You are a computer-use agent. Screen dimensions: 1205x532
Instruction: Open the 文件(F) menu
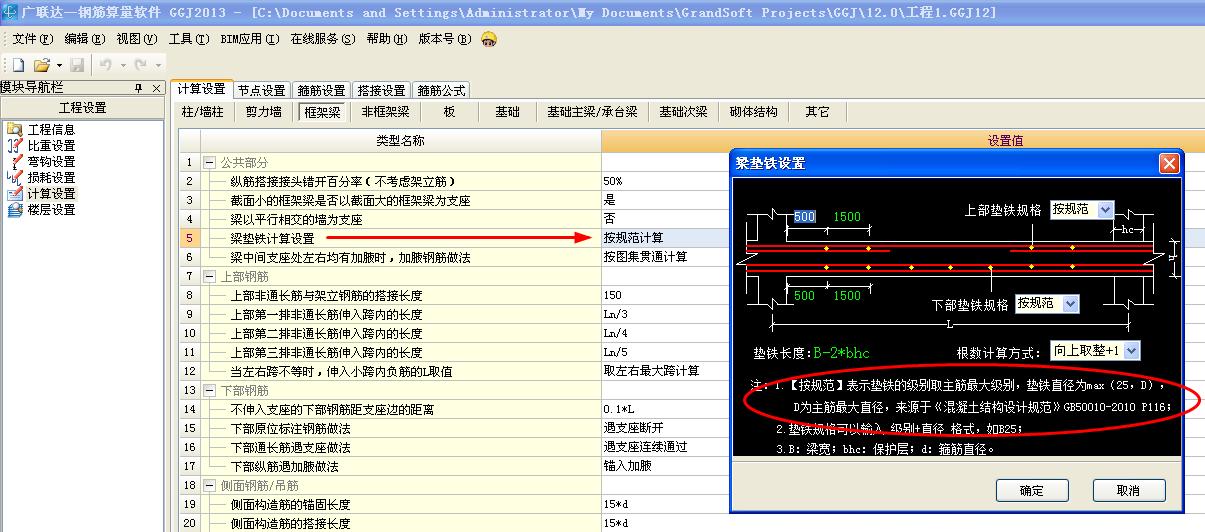coord(32,39)
